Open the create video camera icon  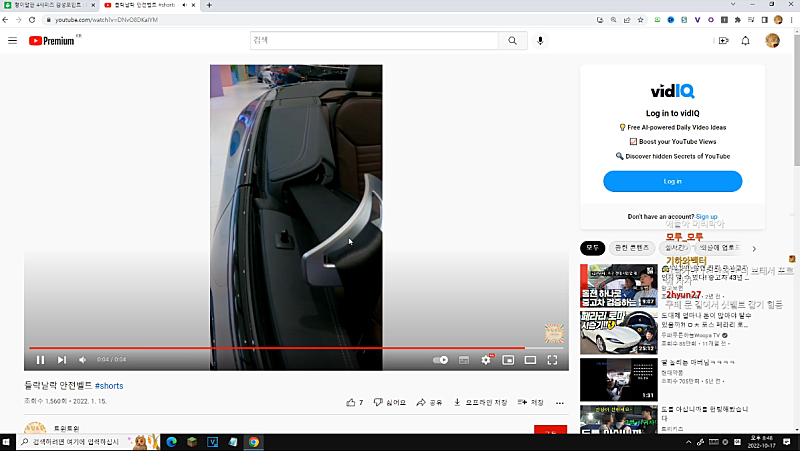[723, 41]
